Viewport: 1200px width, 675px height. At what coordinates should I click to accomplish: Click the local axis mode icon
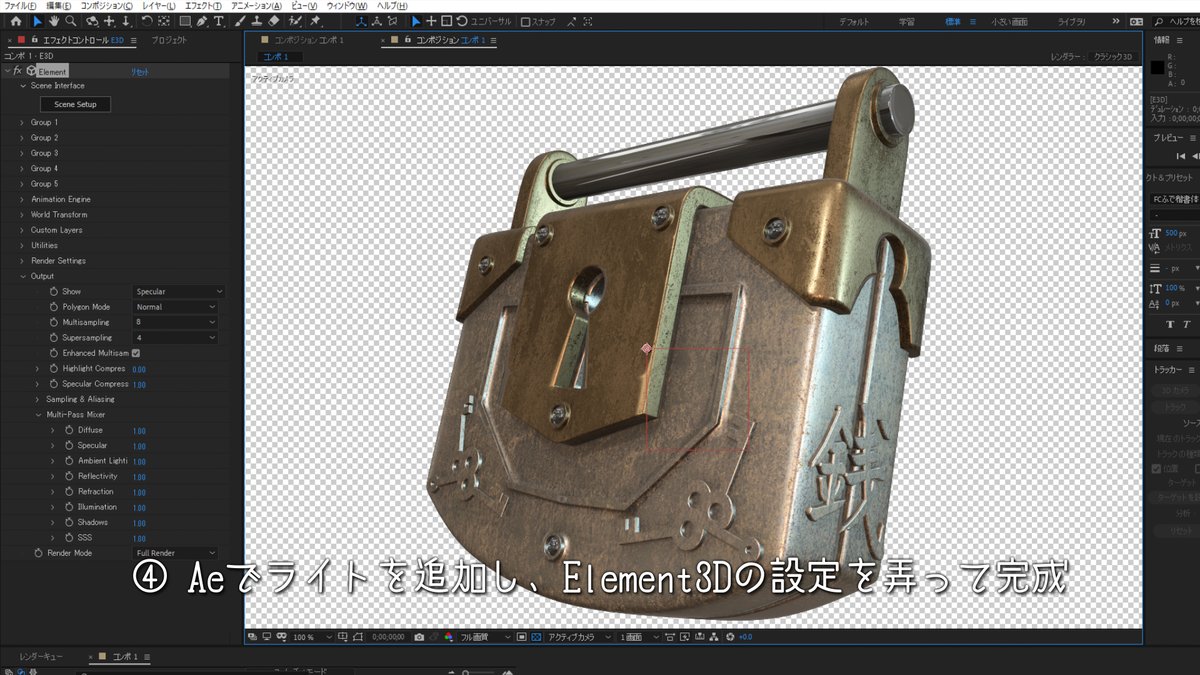coord(361,20)
